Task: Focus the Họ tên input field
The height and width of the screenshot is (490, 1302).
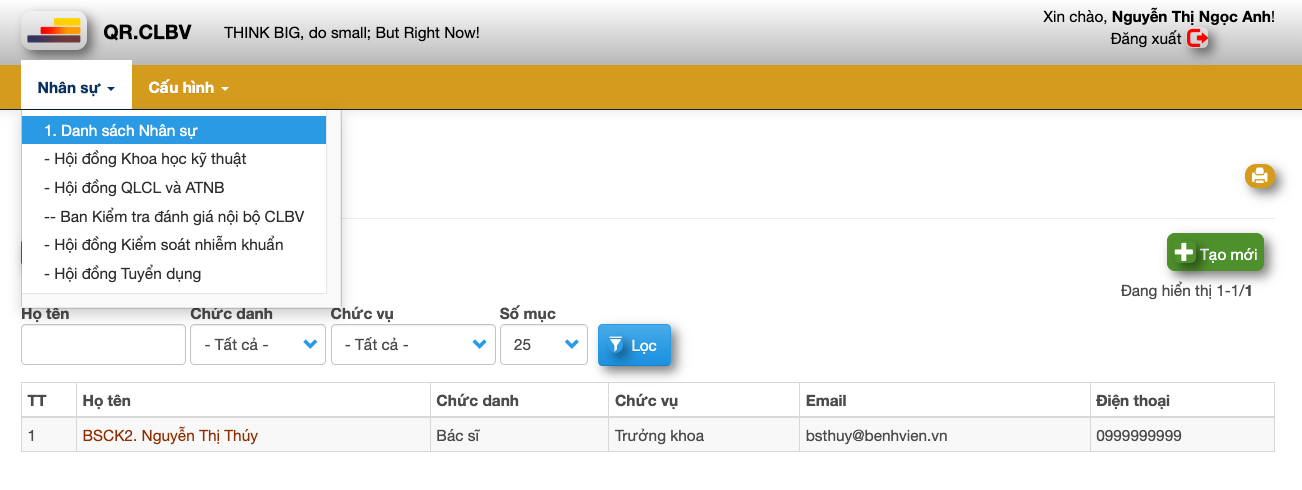Action: click(103, 345)
